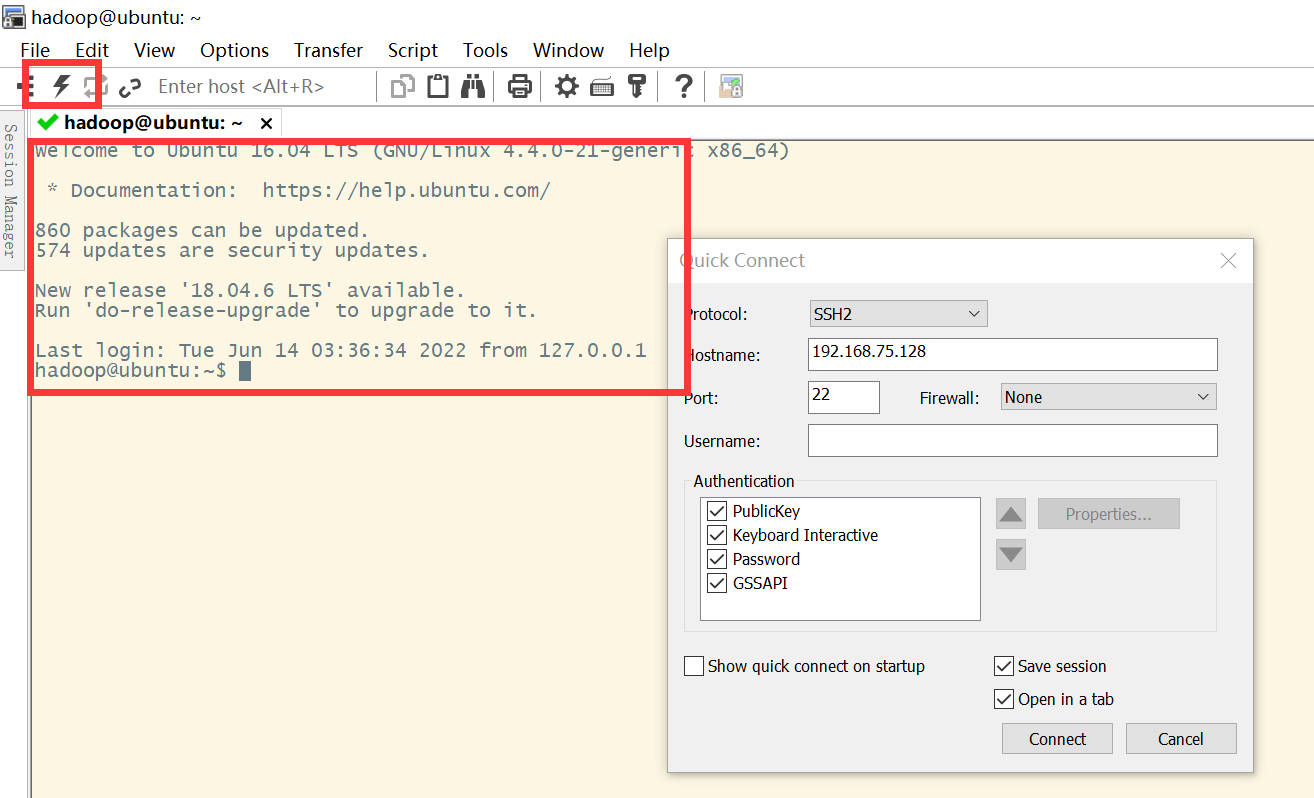Screen dimensions: 1314x798
Task: Click the Session Manager toggle icon in toolbar
Action: 26,87
